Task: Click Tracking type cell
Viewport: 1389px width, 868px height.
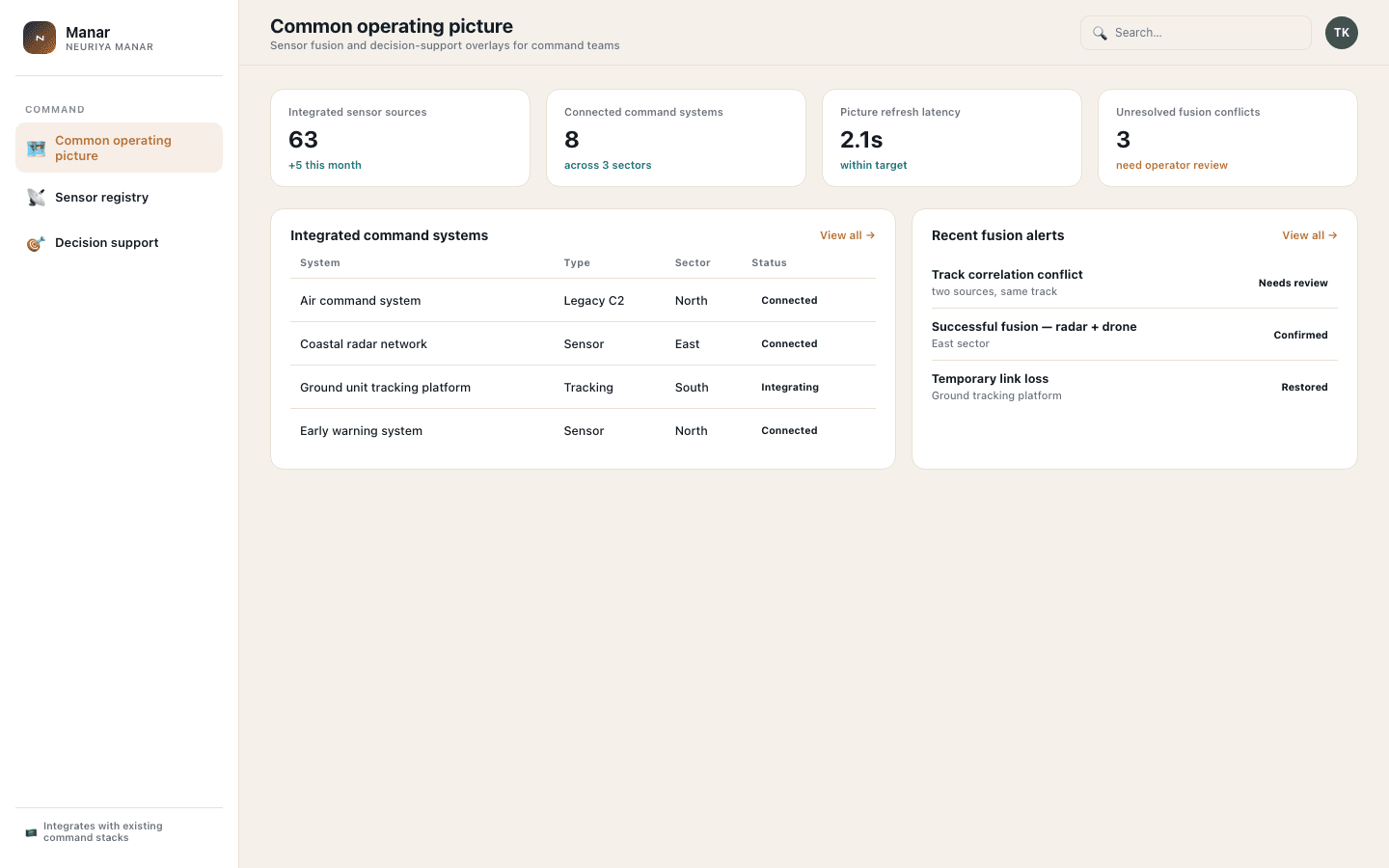Action: tap(588, 388)
